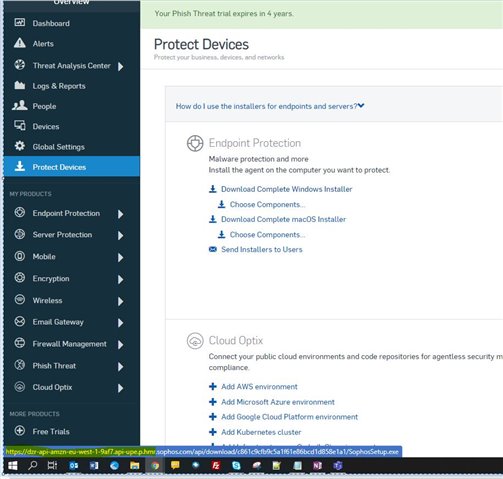Click the Server Protection sidebar icon
Screen dimensions: 503x479
pyautogui.click(x=20, y=234)
